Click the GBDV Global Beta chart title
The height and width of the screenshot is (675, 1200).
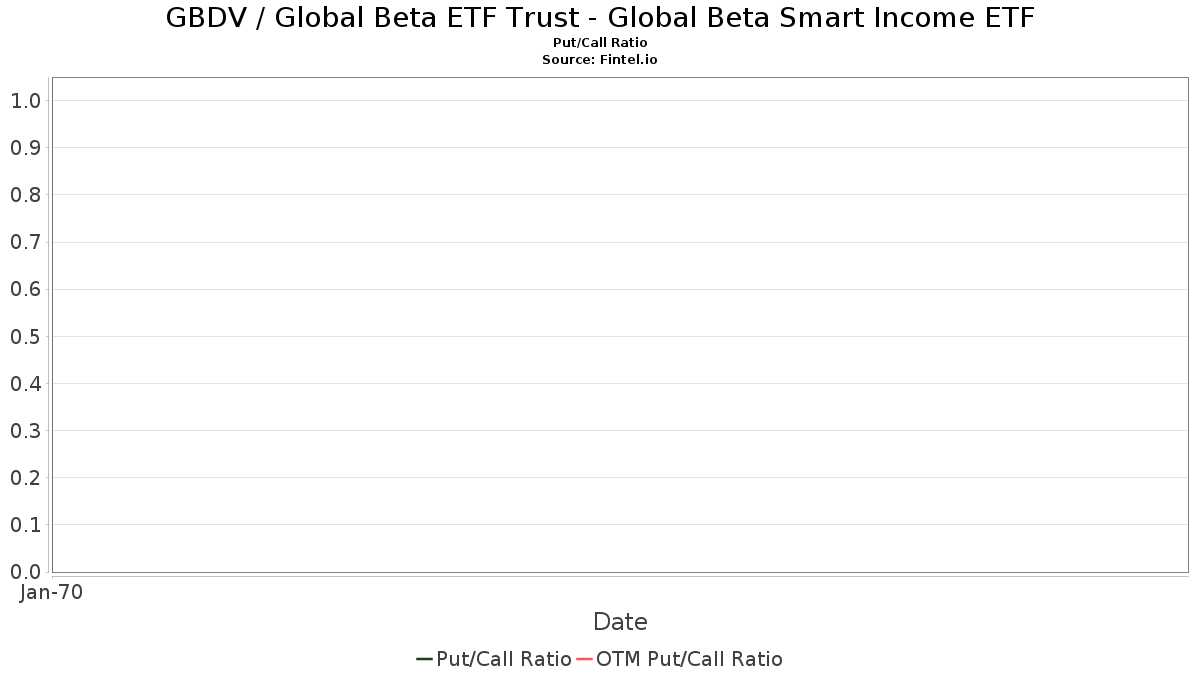click(600, 18)
